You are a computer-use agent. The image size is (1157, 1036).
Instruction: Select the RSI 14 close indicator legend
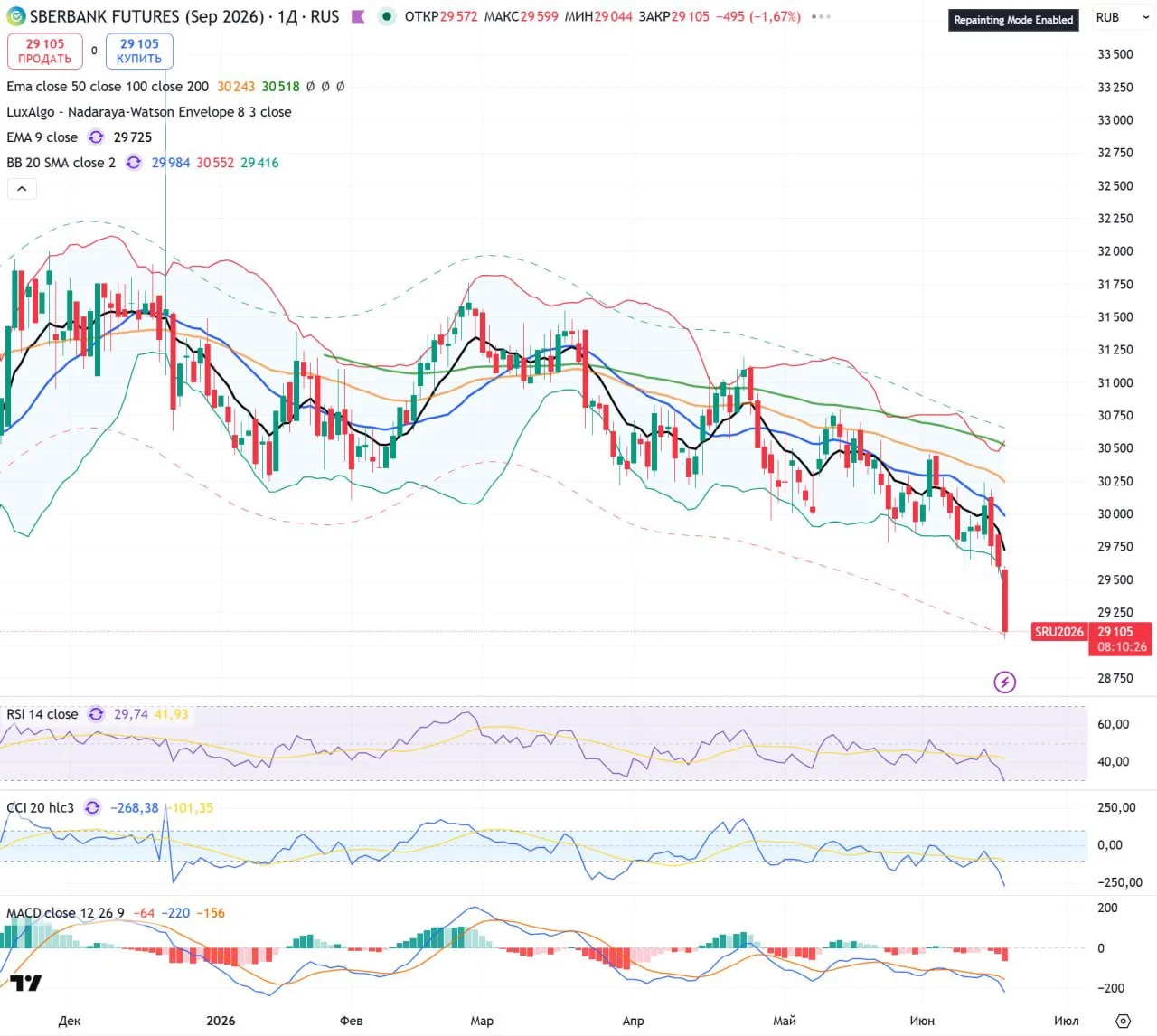click(42, 714)
